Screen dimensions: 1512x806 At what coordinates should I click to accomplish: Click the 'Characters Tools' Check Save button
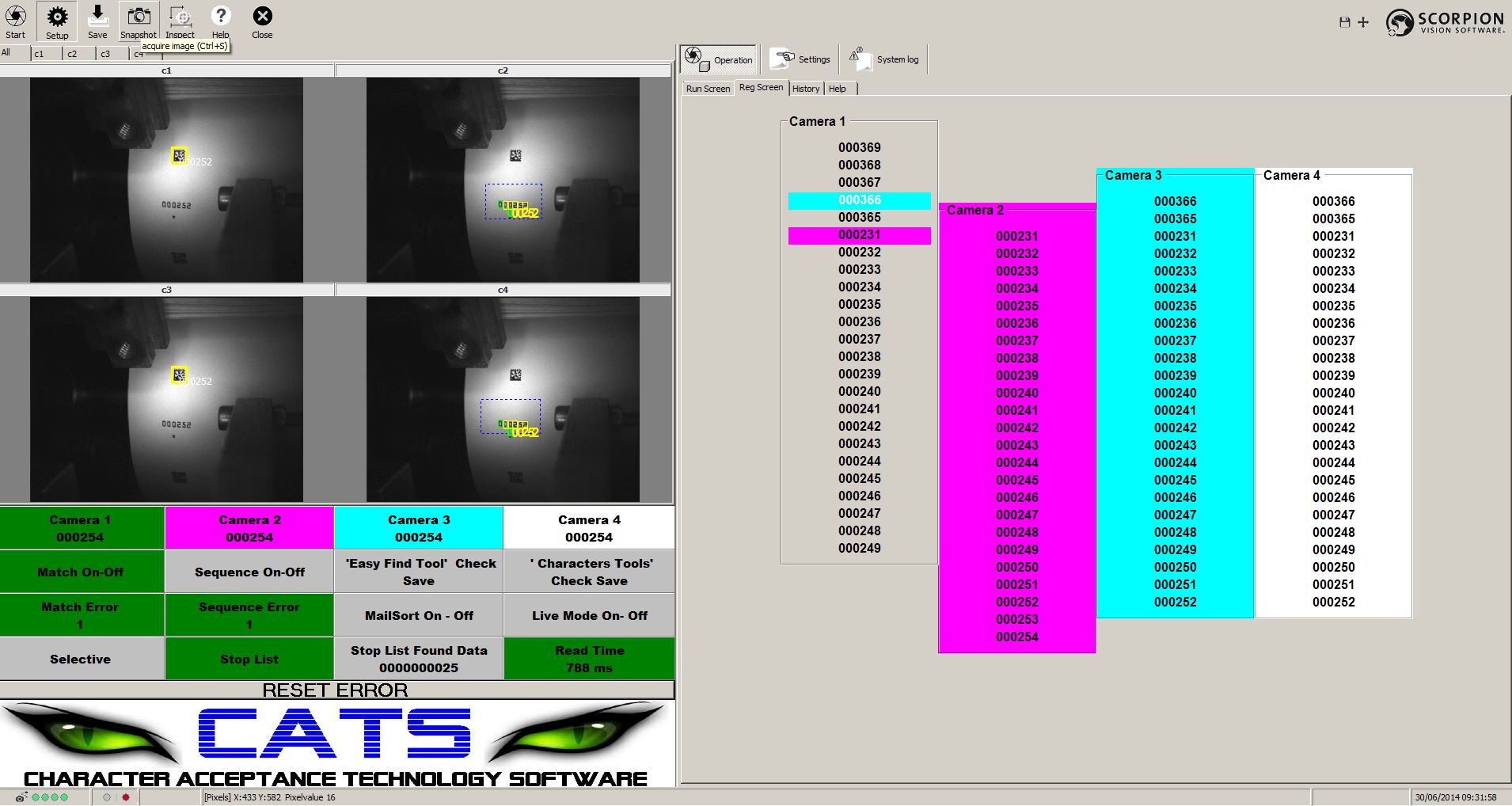click(589, 572)
